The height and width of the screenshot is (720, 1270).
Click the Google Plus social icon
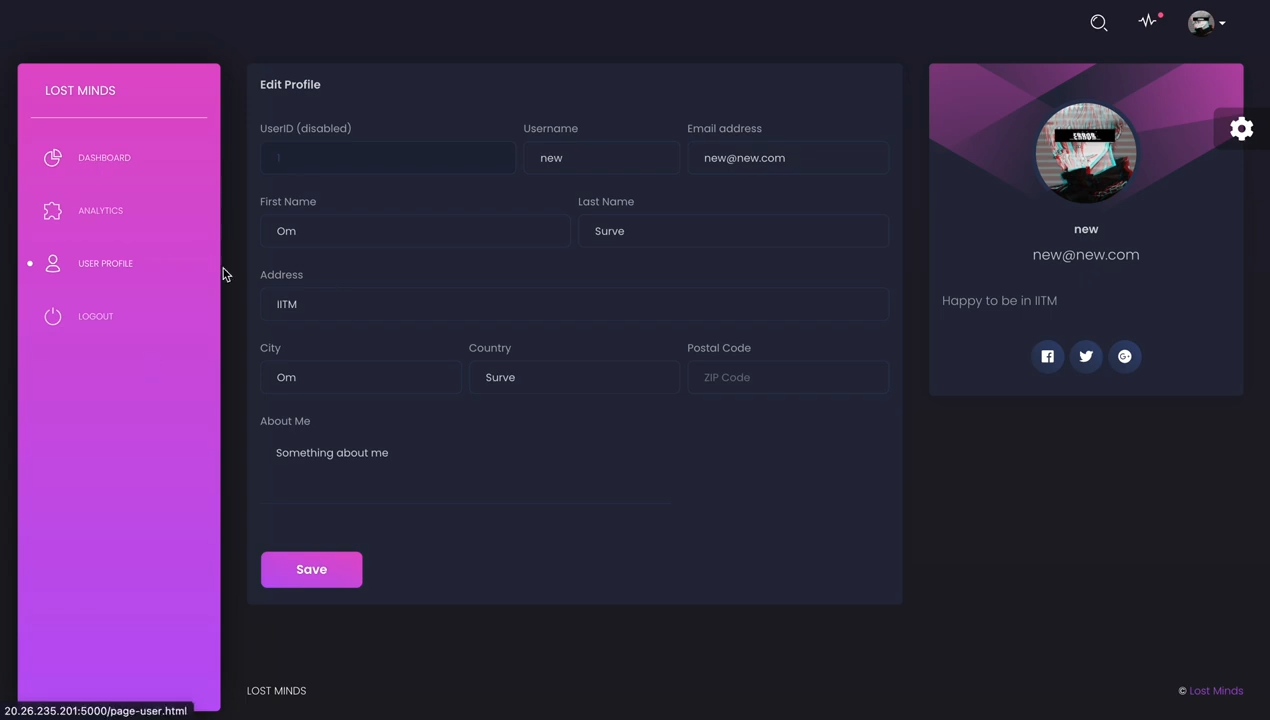pos(1124,356)
